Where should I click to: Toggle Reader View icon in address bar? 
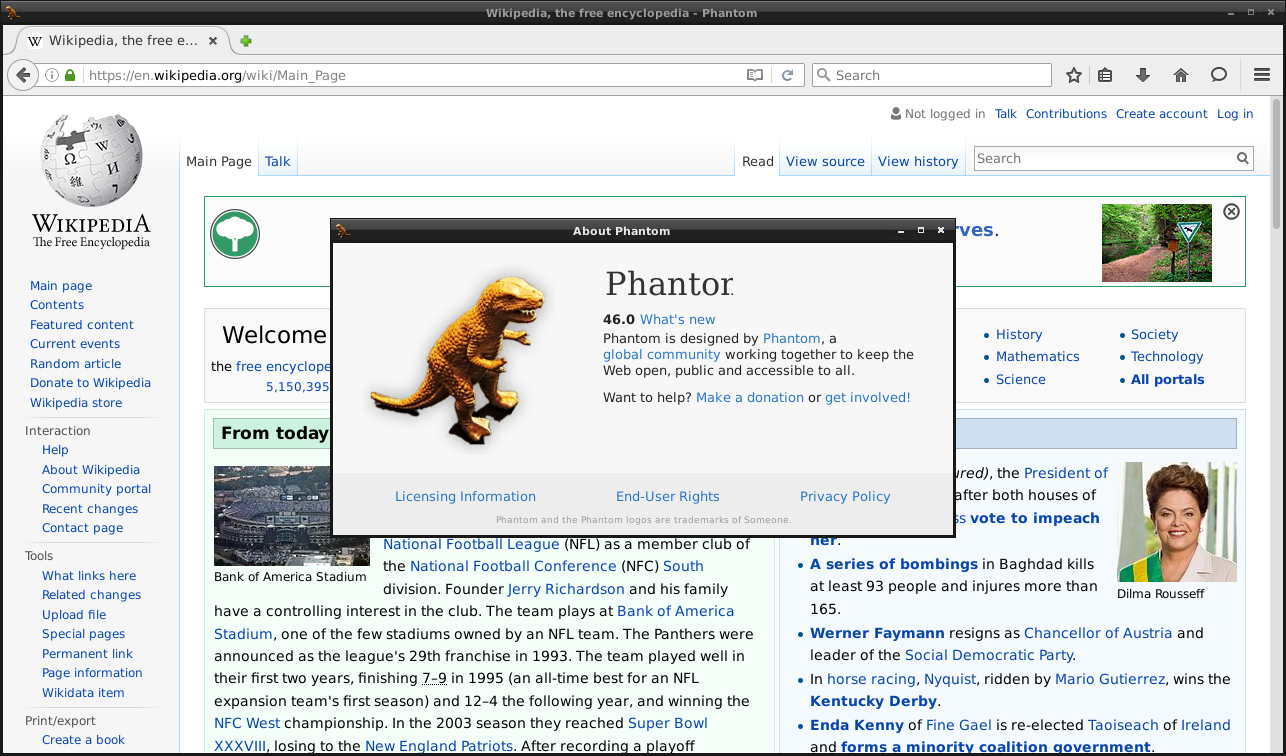tap(755, 75)
